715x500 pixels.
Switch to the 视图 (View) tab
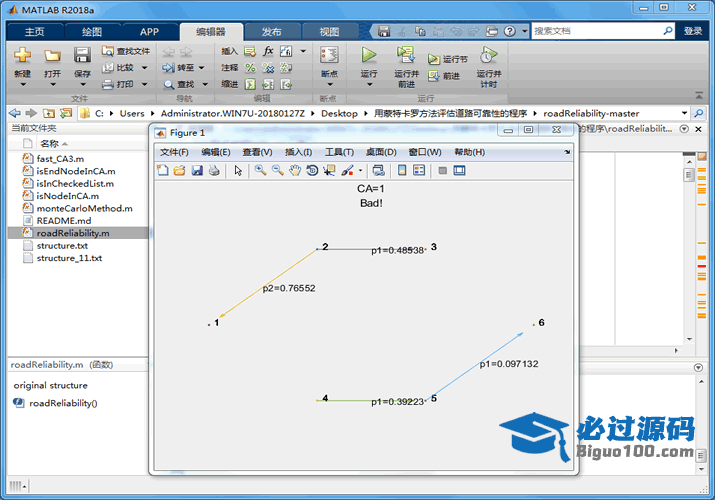click(329, 31)
